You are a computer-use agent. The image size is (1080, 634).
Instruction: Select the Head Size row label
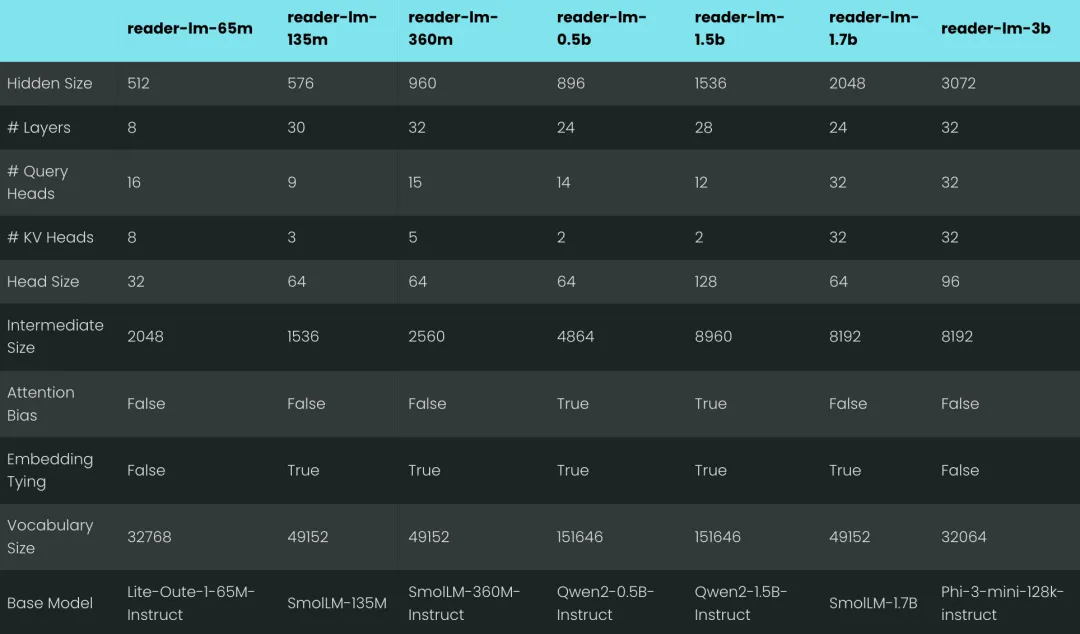click(x=43, y=281)
